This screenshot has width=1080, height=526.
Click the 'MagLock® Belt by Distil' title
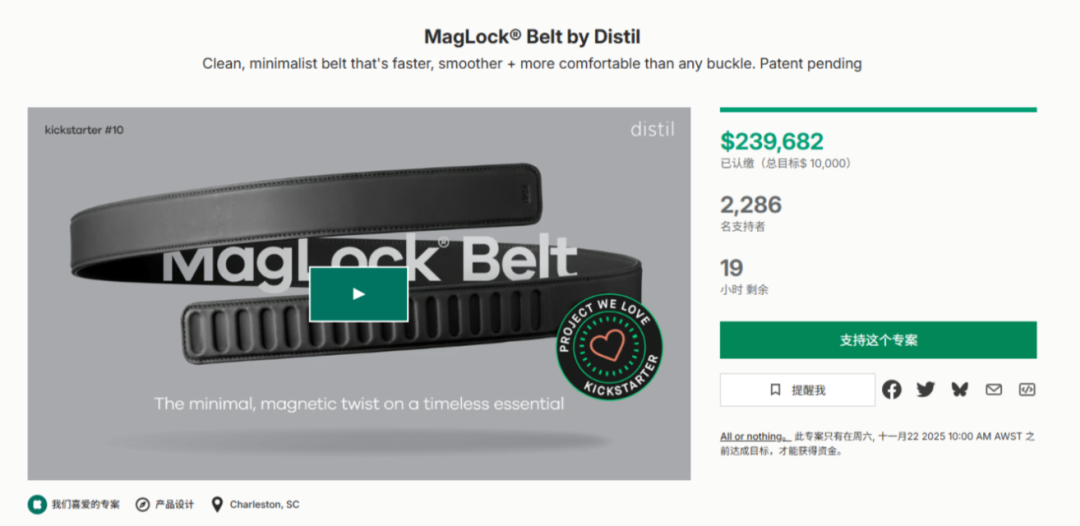click(x=532, y=37)
